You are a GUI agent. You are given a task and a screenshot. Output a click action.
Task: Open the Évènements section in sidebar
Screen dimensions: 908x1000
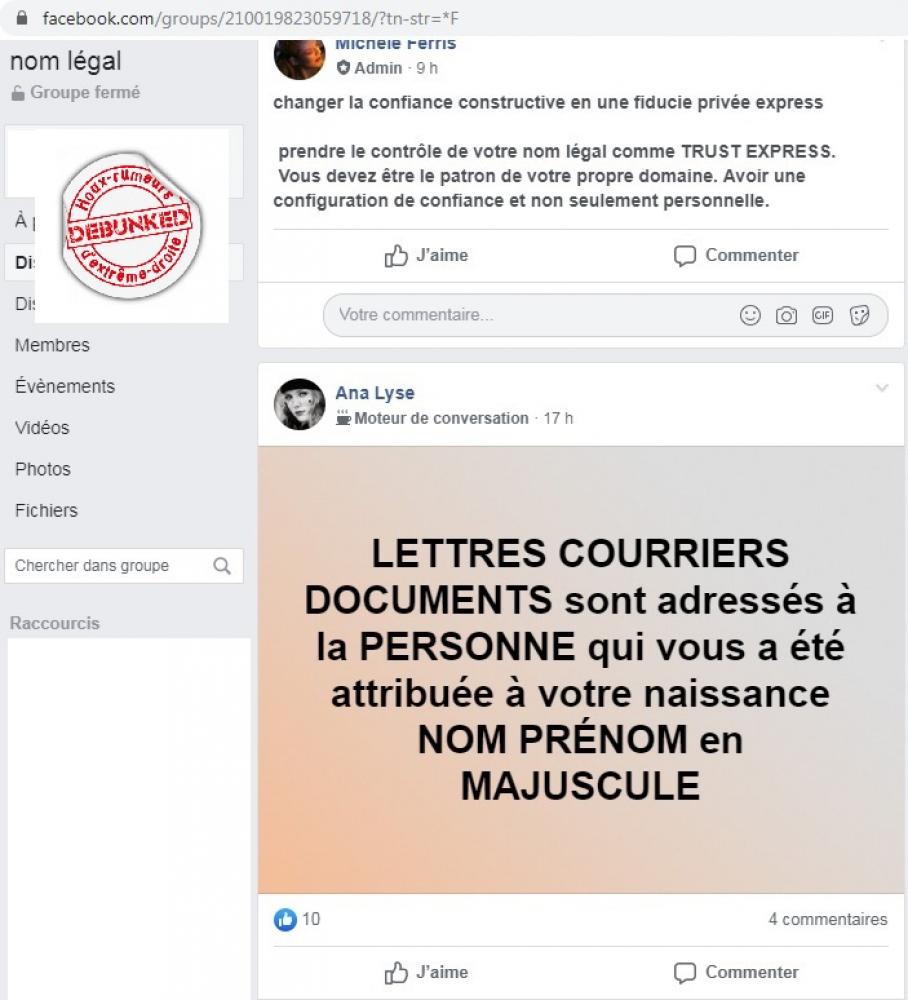click(x=65, y=386)
